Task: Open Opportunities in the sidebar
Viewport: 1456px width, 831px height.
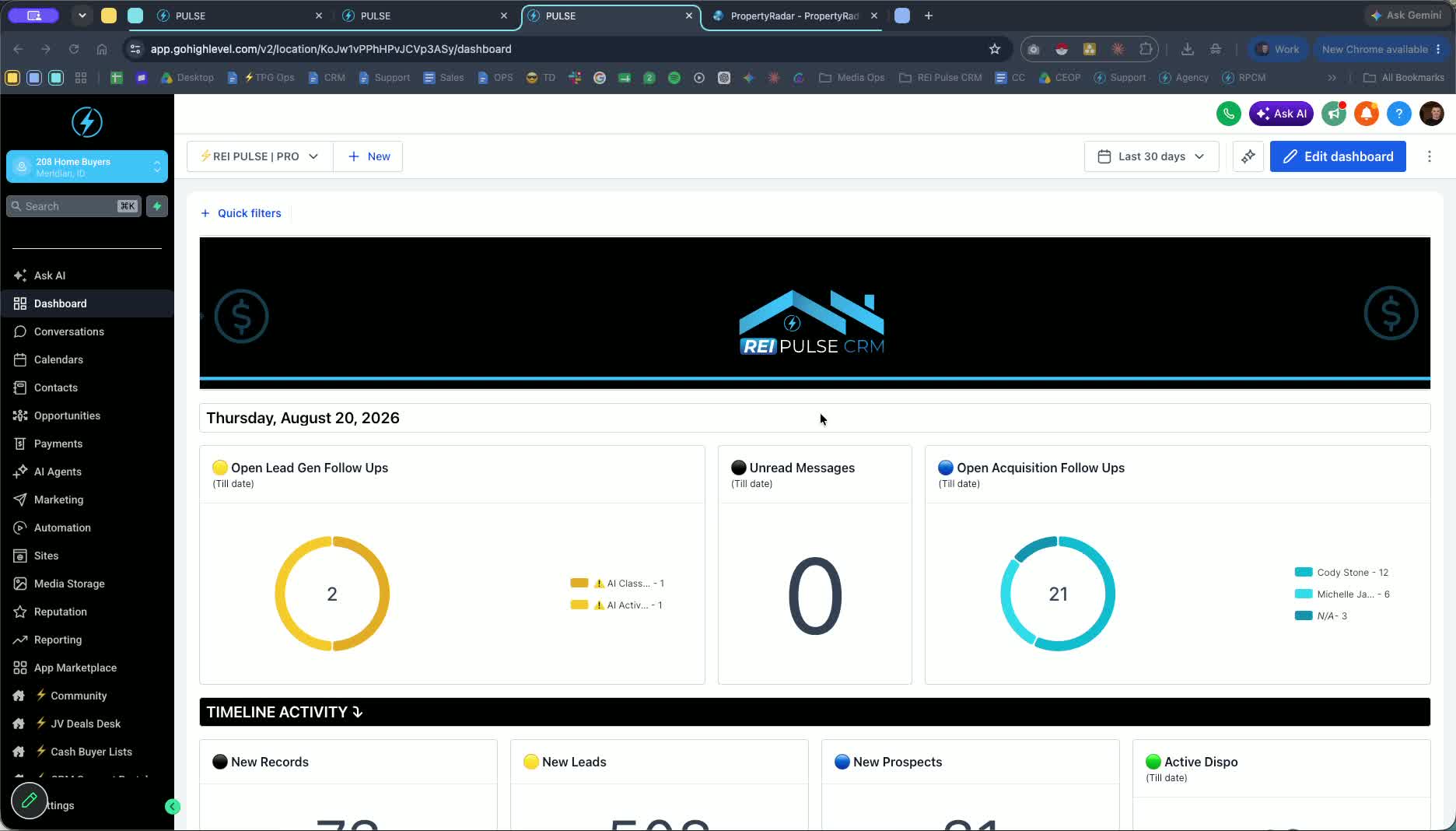Action: click(67, 415)
